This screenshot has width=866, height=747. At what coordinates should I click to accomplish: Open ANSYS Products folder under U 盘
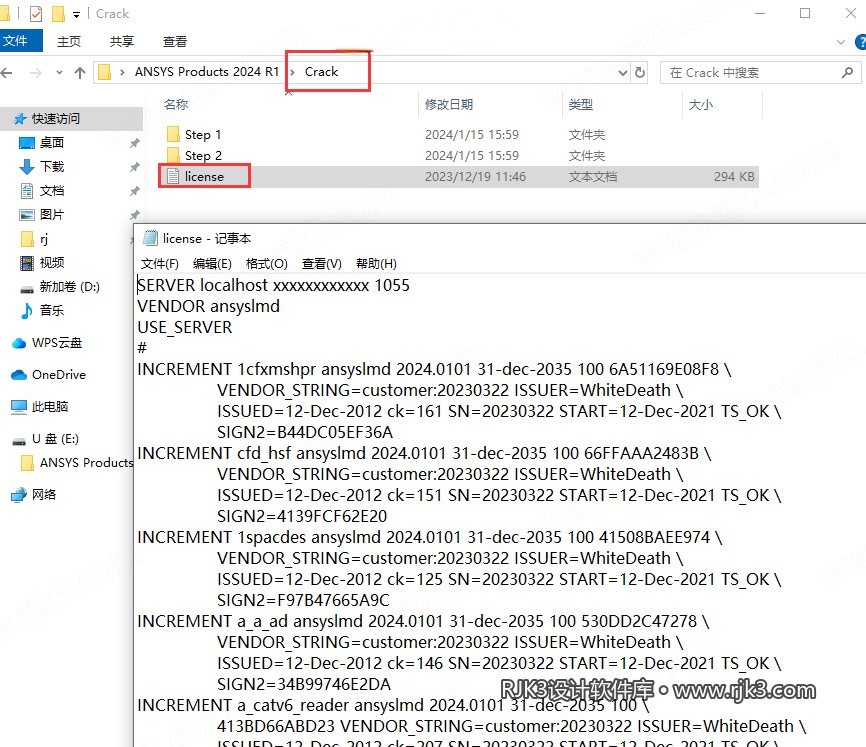(77, 463)
